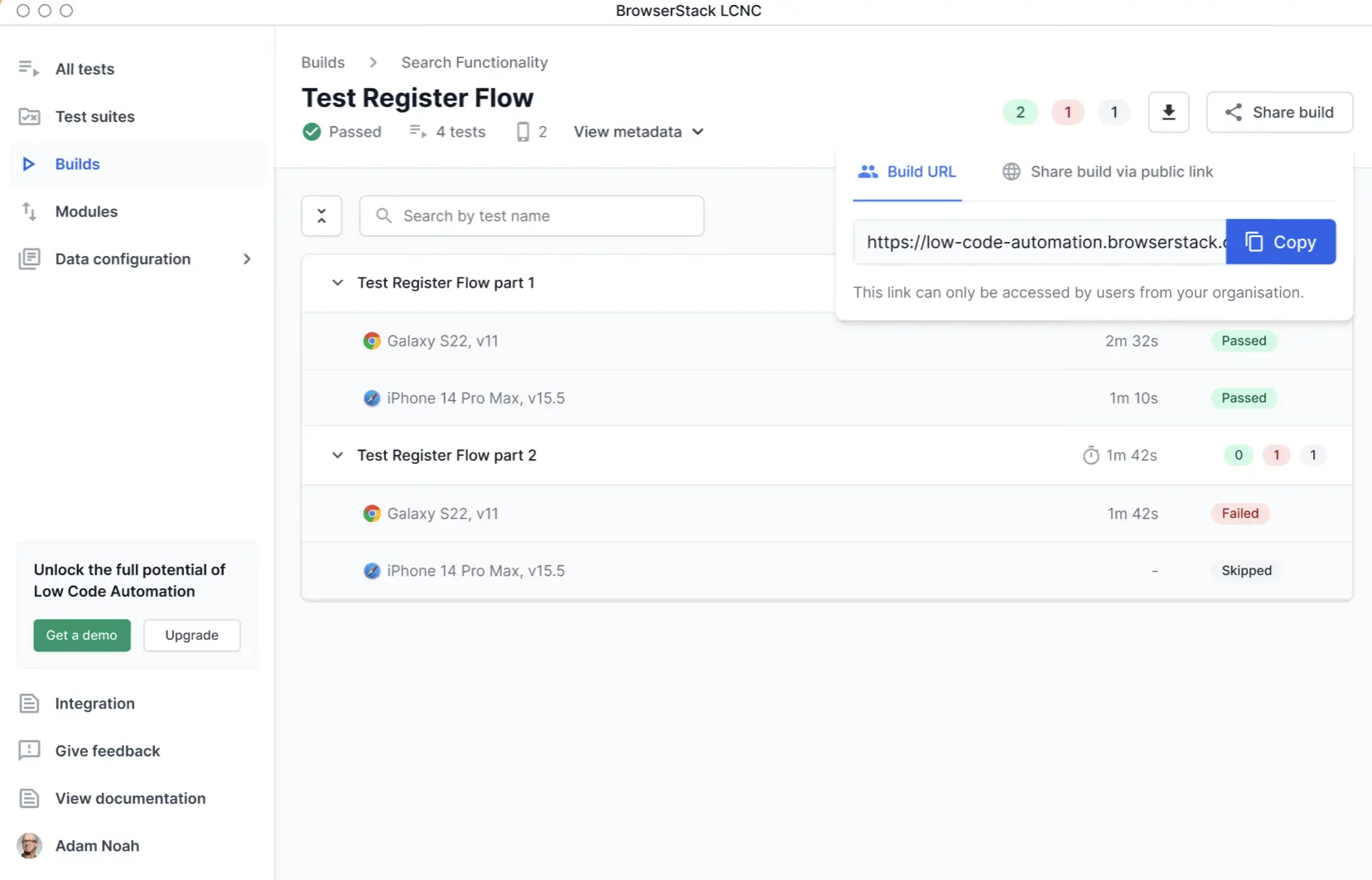Click the Search by test name field
This screenshot has height=880, width=1372.
(532, 216)
